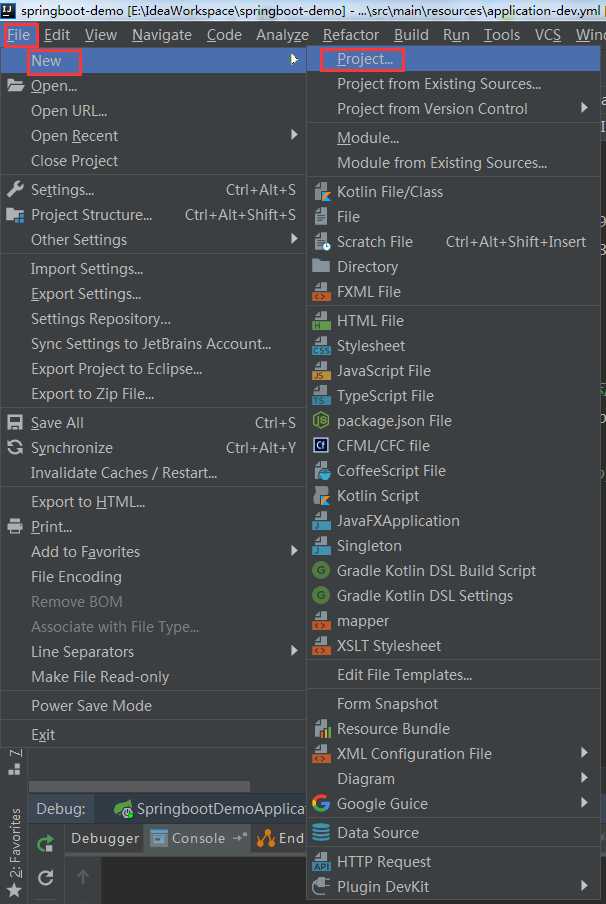
Task: Open the VCS menu
Action: coord(548,35)
